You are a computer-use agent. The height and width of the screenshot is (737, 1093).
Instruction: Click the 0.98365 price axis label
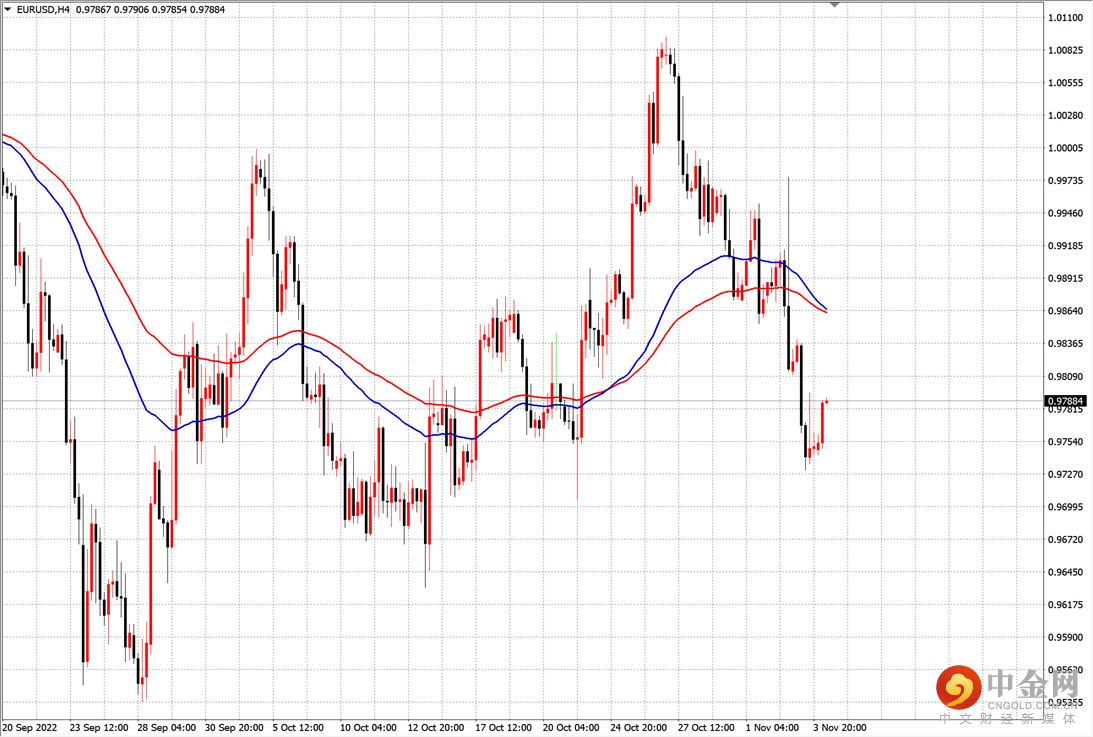[x=1066, y=344]
